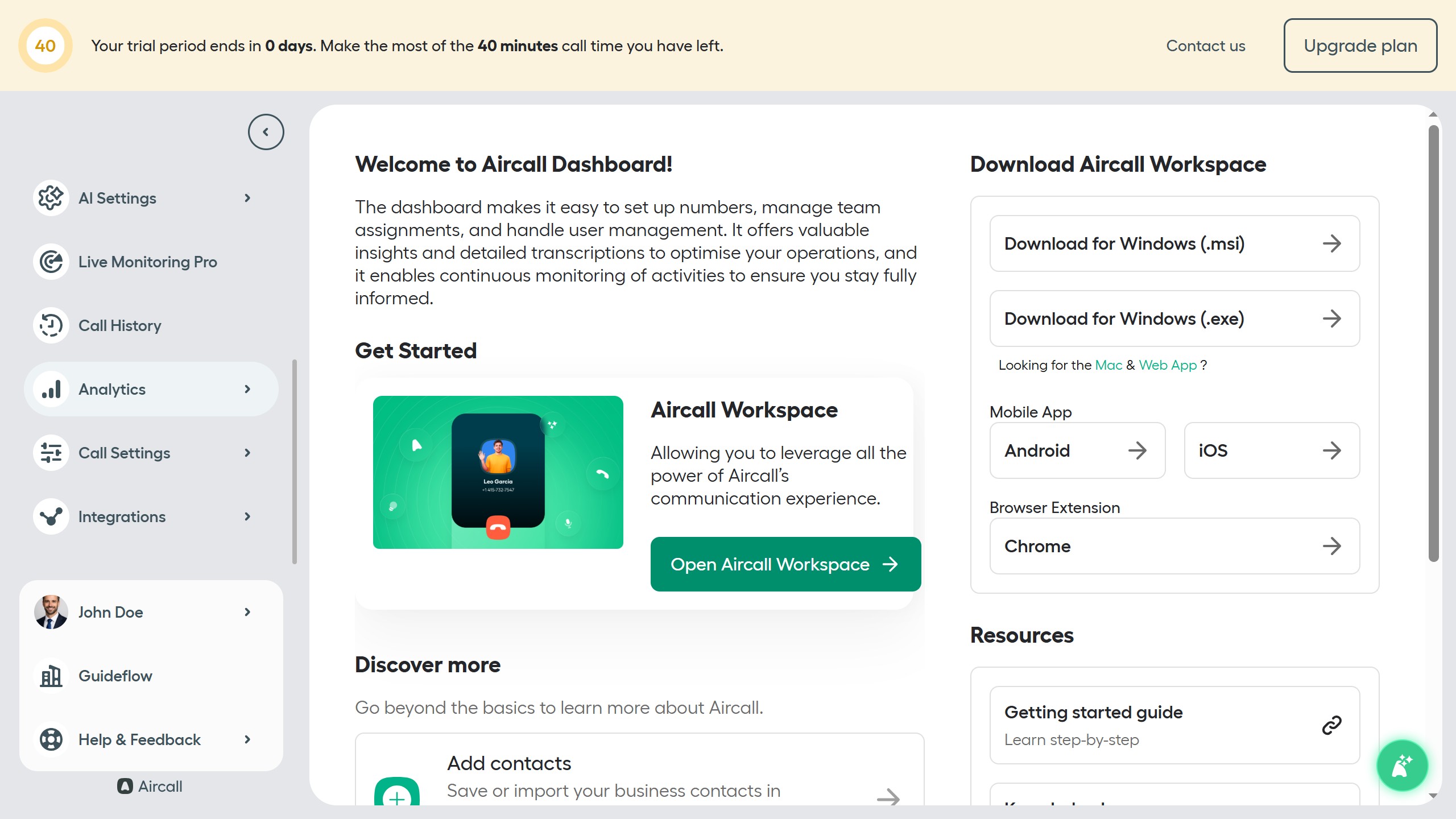Expand the Help & Feedback chevron
The width and height of the screenshot is (1456, 819).
pyautogui.click(x=247, y=739)
